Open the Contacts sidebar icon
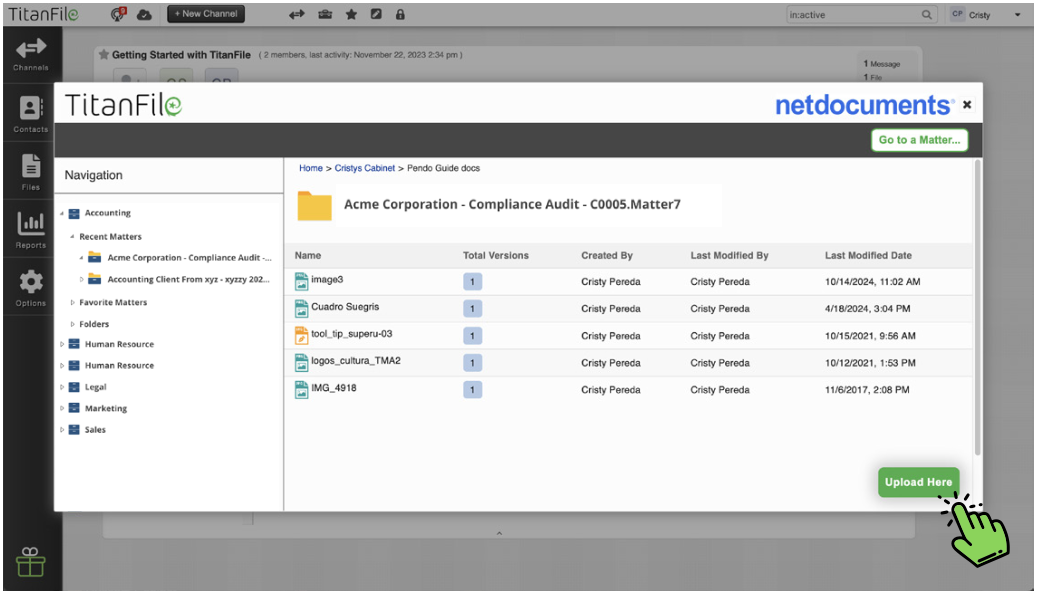 (30, 114)
